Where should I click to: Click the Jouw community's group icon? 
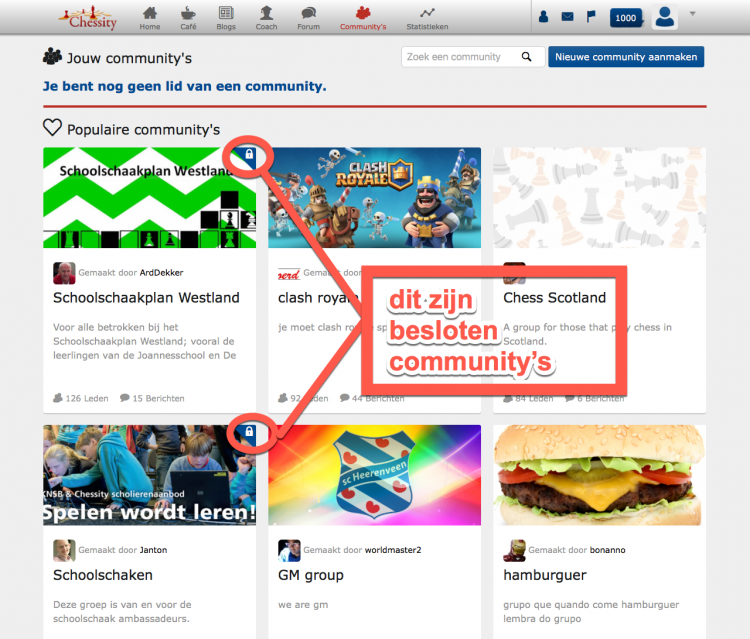coord(52,56)
